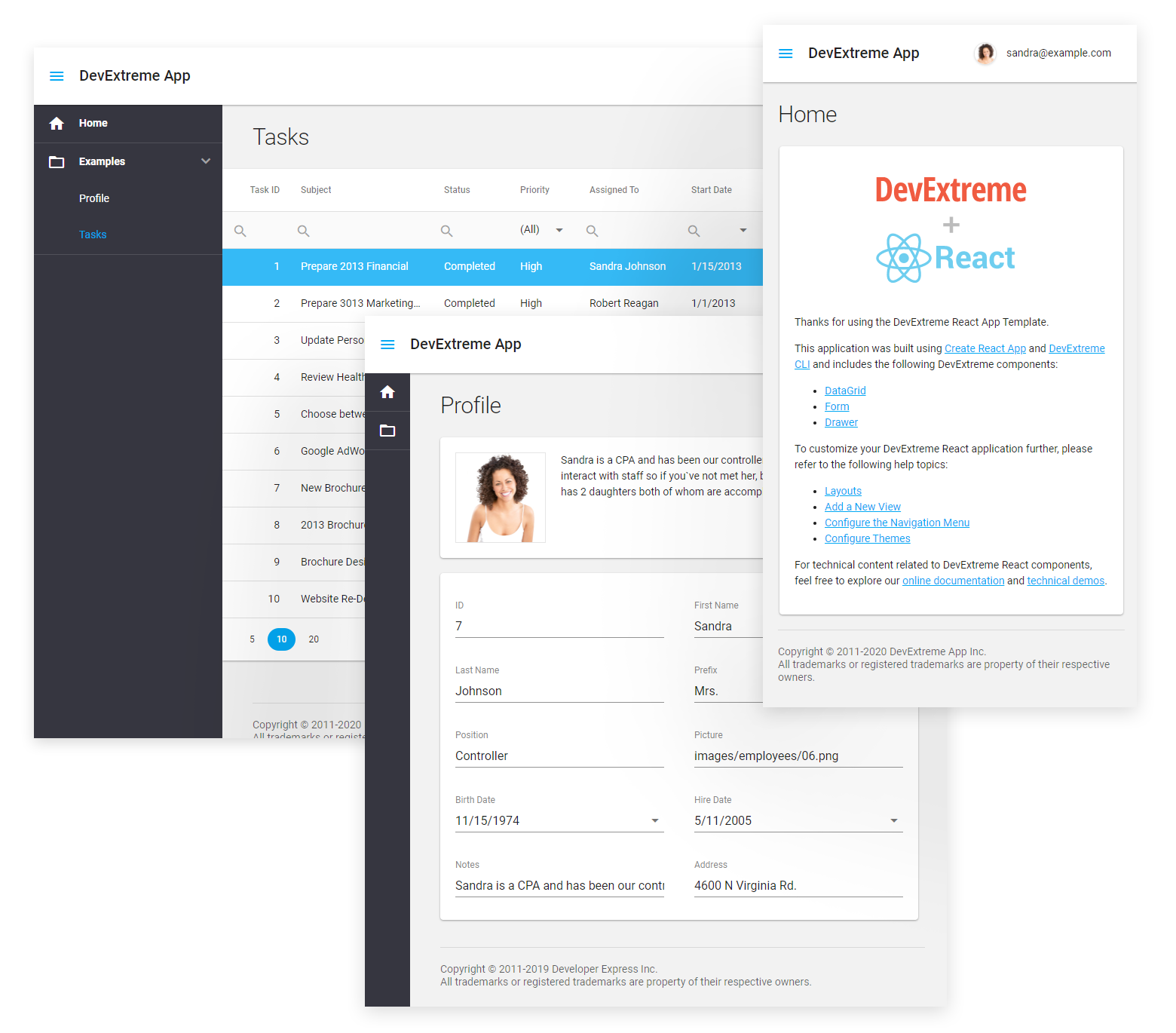This screenshot has width=1176, height=1033.
Task: Set page size to 20
Action: 314,639
